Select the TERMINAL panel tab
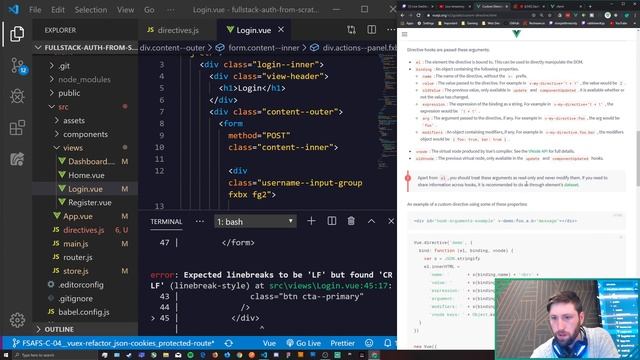 click(x=166, y=222)
